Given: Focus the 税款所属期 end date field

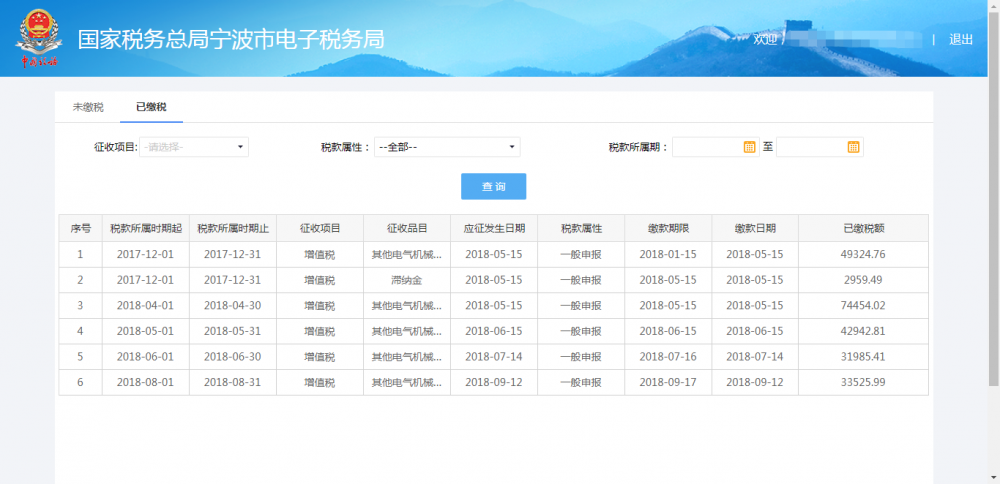Looking at the screenshot, I should click(x=820, y=147).
